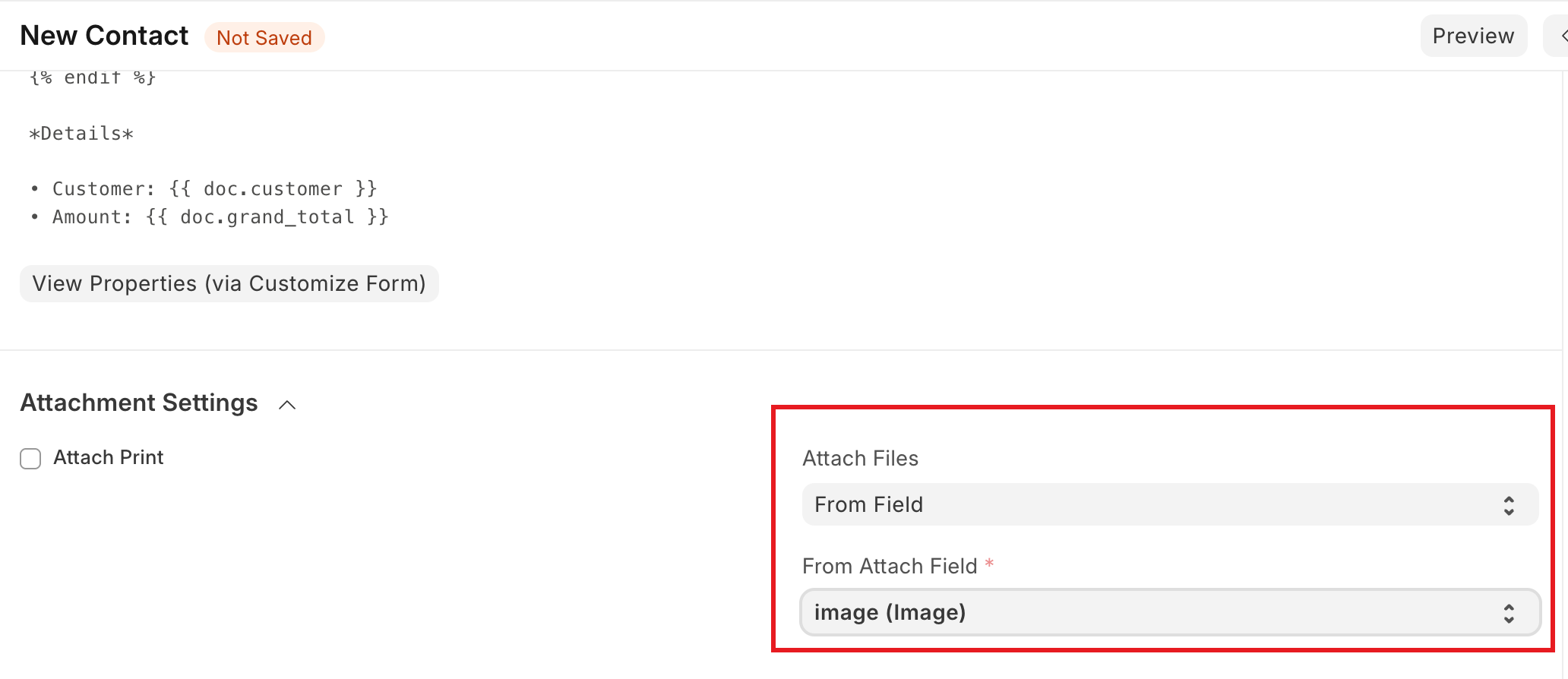The width and height of the screenshot is (1568, 679).
Task: Click the red required asterisk by From Attach Field
Action: (x=989, y=564)
